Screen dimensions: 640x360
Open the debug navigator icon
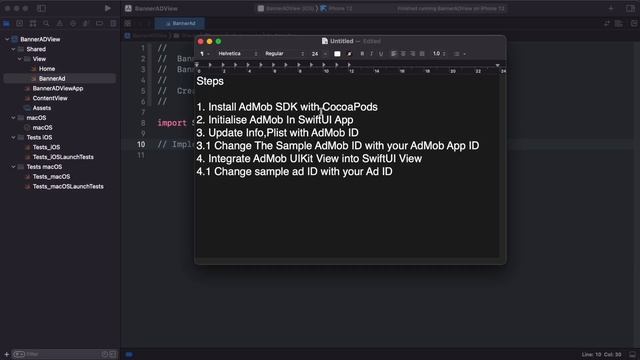pos(86,24)
